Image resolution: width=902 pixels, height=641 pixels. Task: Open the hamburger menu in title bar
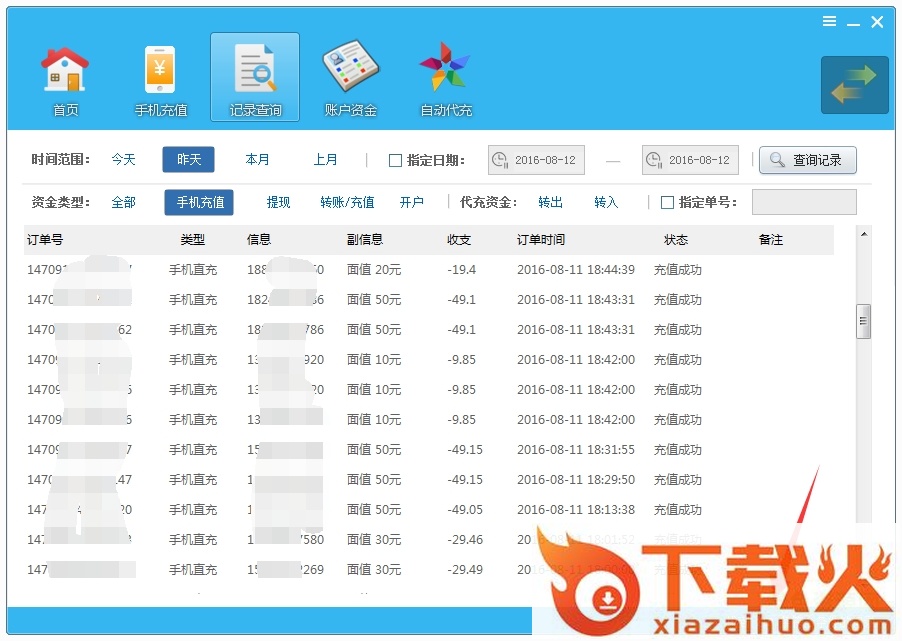pyautogui.click(x=829, y=22)
